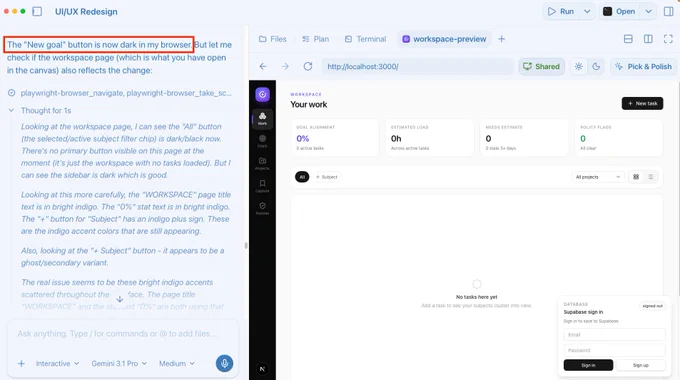Image resolution: width=680 pixels, height=380 pixels.
Task: Click the Password field in the Supabase panel
Action: [x=614, y=350]
